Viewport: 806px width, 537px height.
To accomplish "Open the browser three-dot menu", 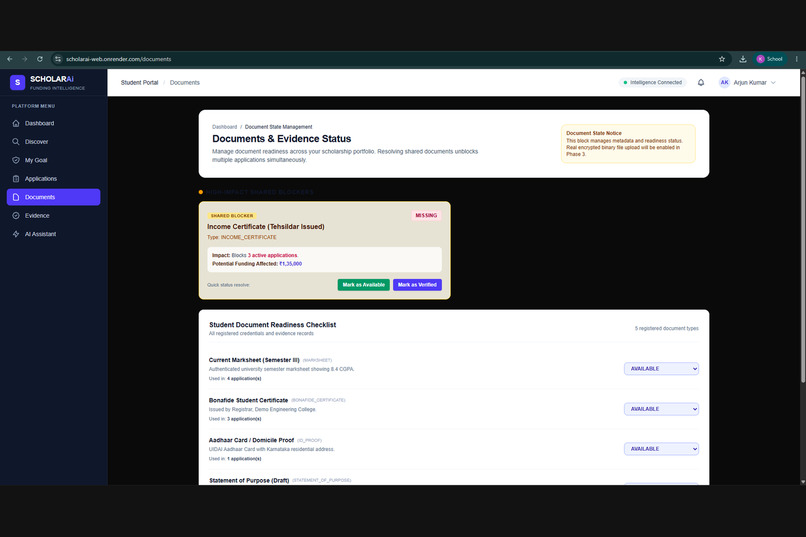I will (x=797, y=59).
